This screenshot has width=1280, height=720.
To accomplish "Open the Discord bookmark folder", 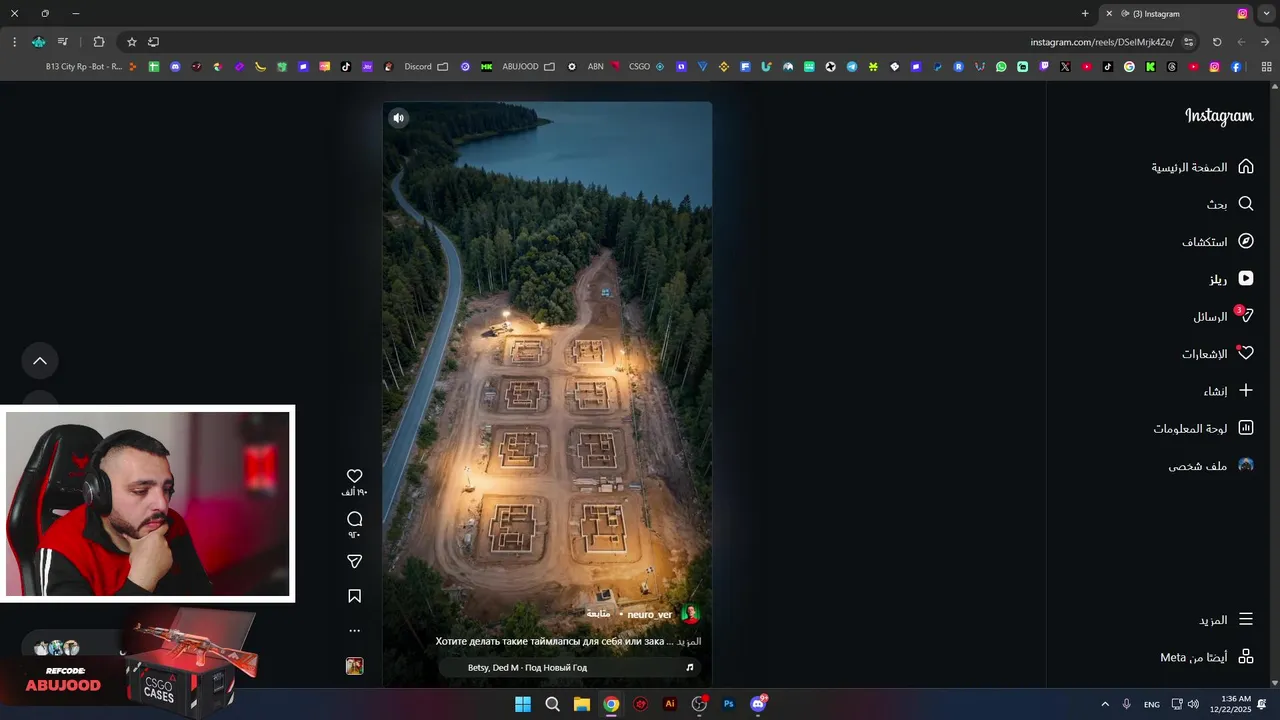I will [x=426, y=67].
